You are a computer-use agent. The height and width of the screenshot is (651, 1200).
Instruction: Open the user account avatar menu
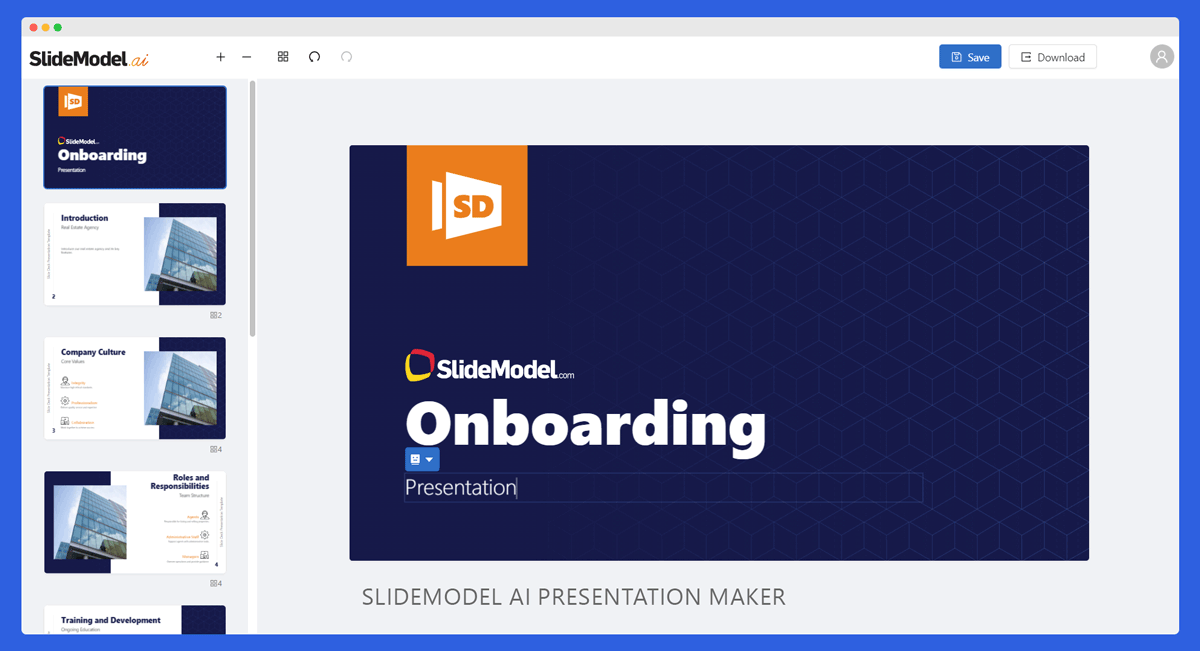pyautogui.click(x=1161, y=56)
